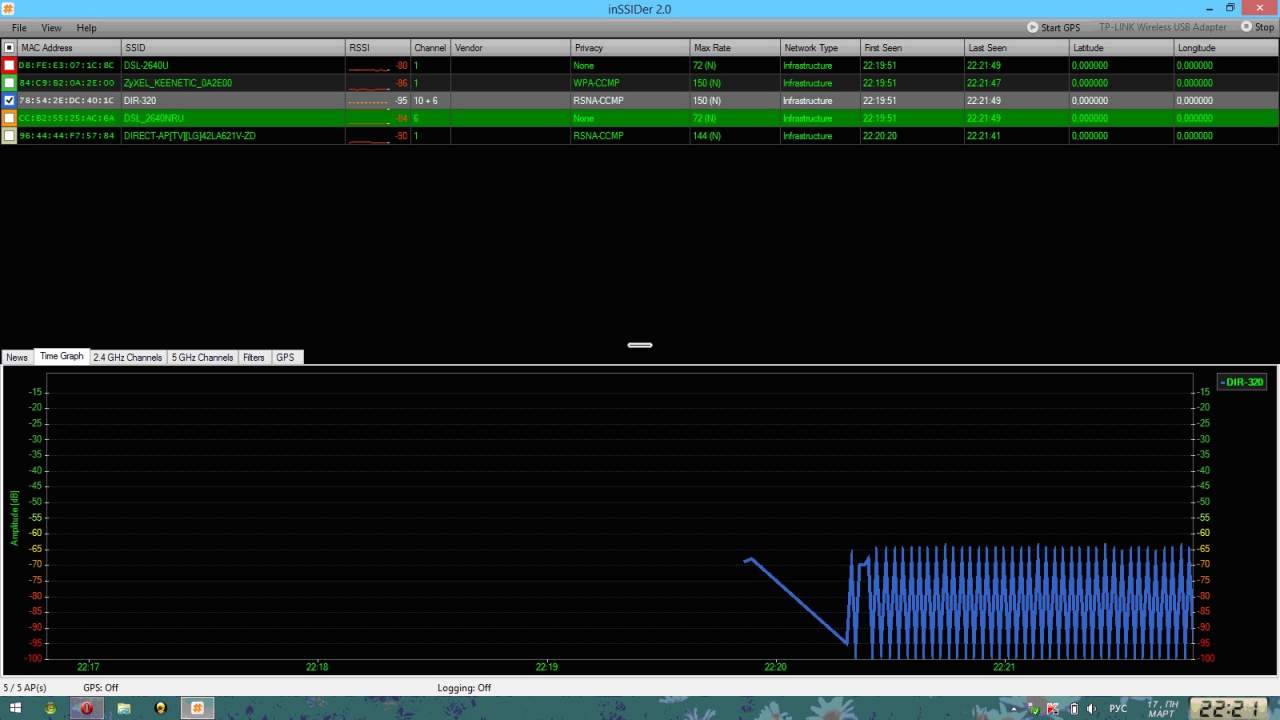Switch to the 2.4 GHz Channels tab
Image resolution: width=1280 pixels, height=720 pixels.
click(127, 357)
